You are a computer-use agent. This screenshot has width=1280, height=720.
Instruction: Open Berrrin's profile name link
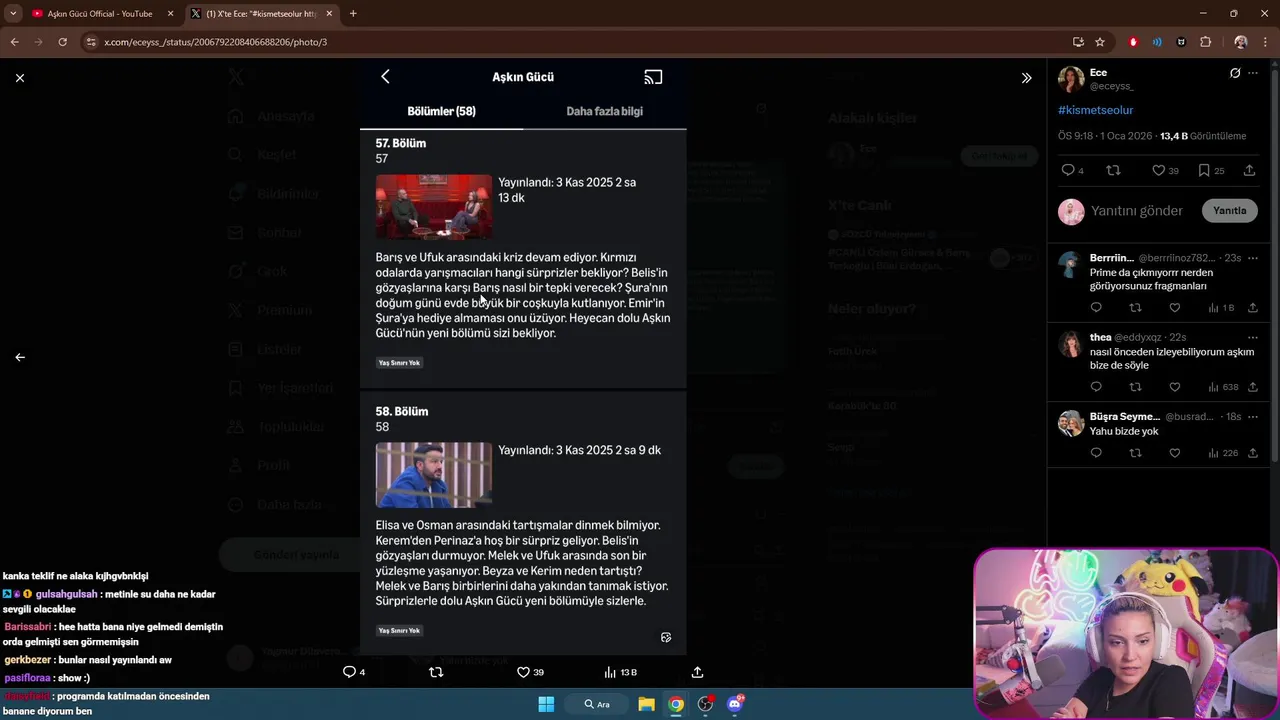(x=1112, y=258)
